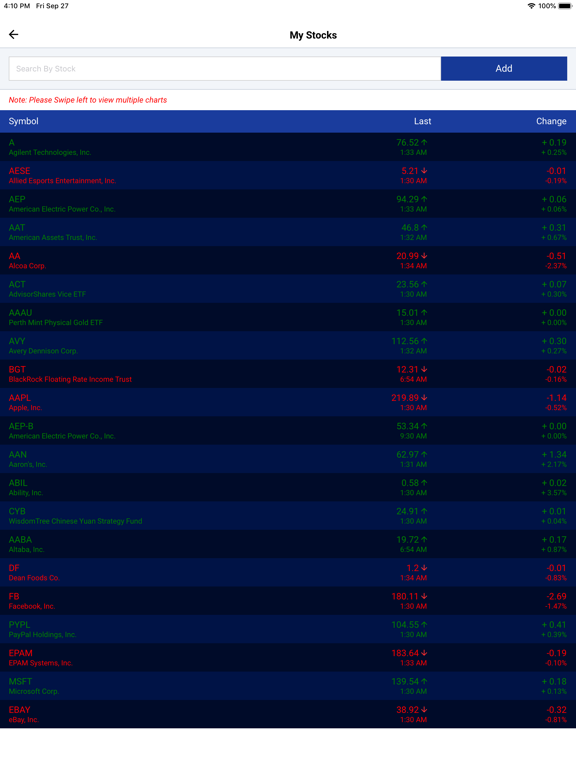
Task: Select the Symbol column header
Action: (24, 121)
